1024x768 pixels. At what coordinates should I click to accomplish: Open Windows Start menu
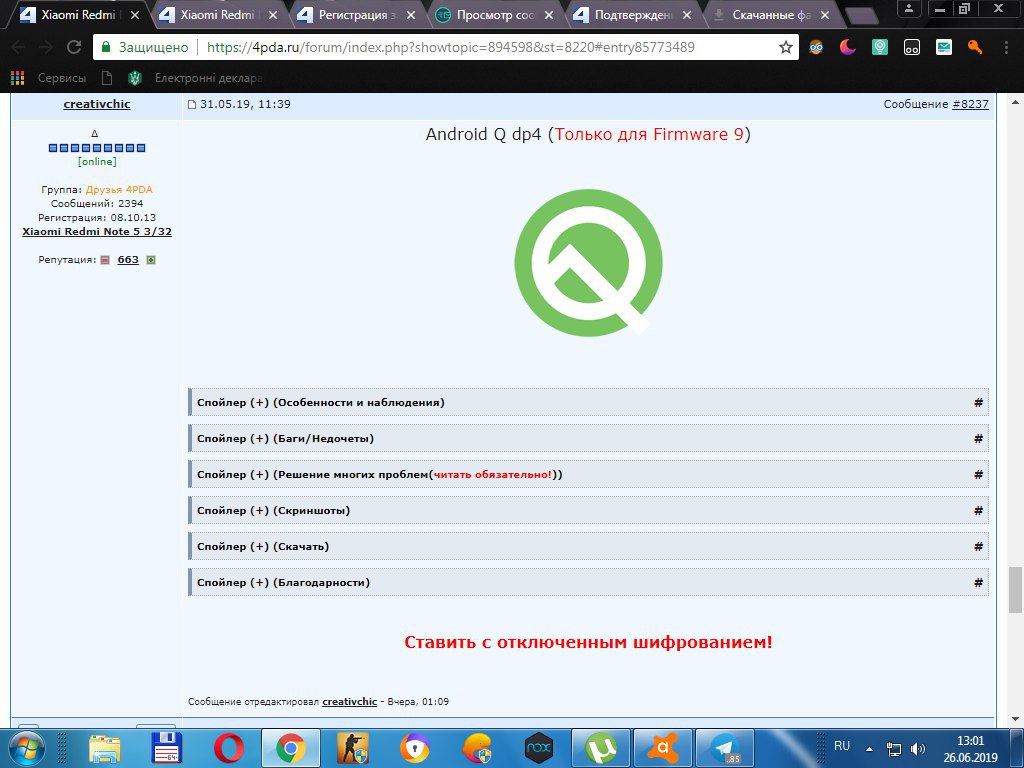click(26, 748)
